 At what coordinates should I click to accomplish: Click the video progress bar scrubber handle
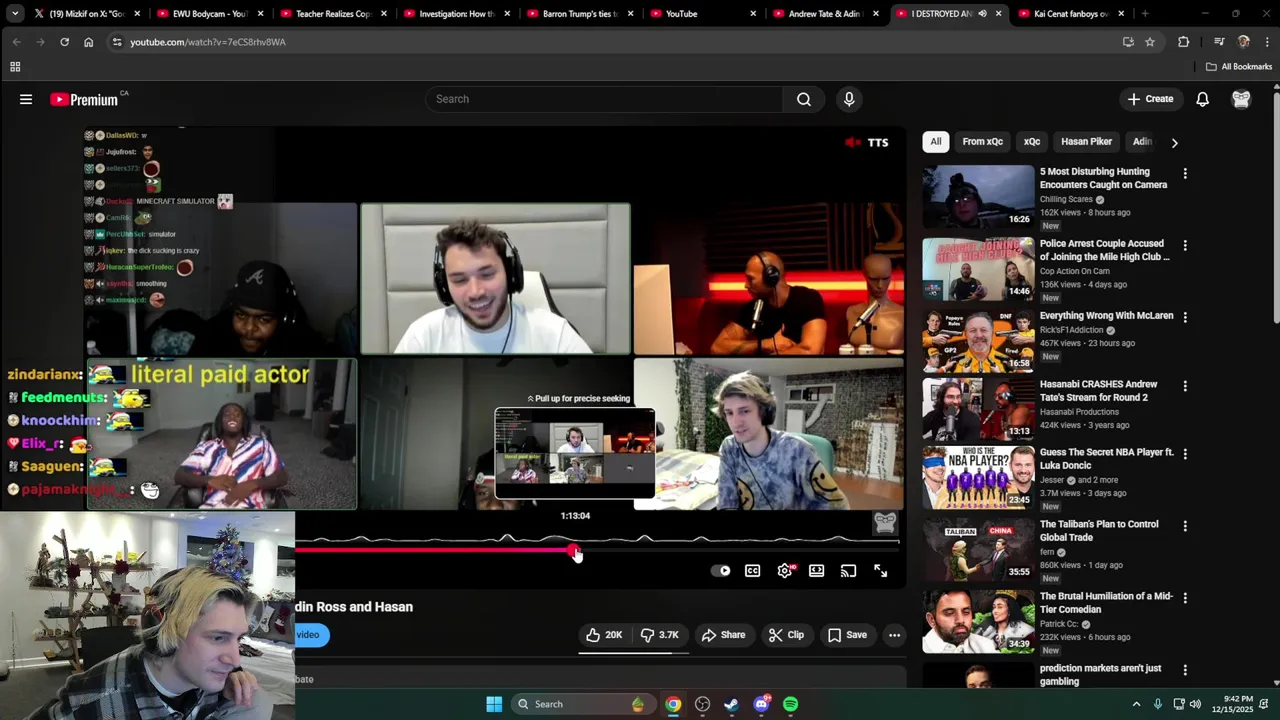(x=574, y=550)
